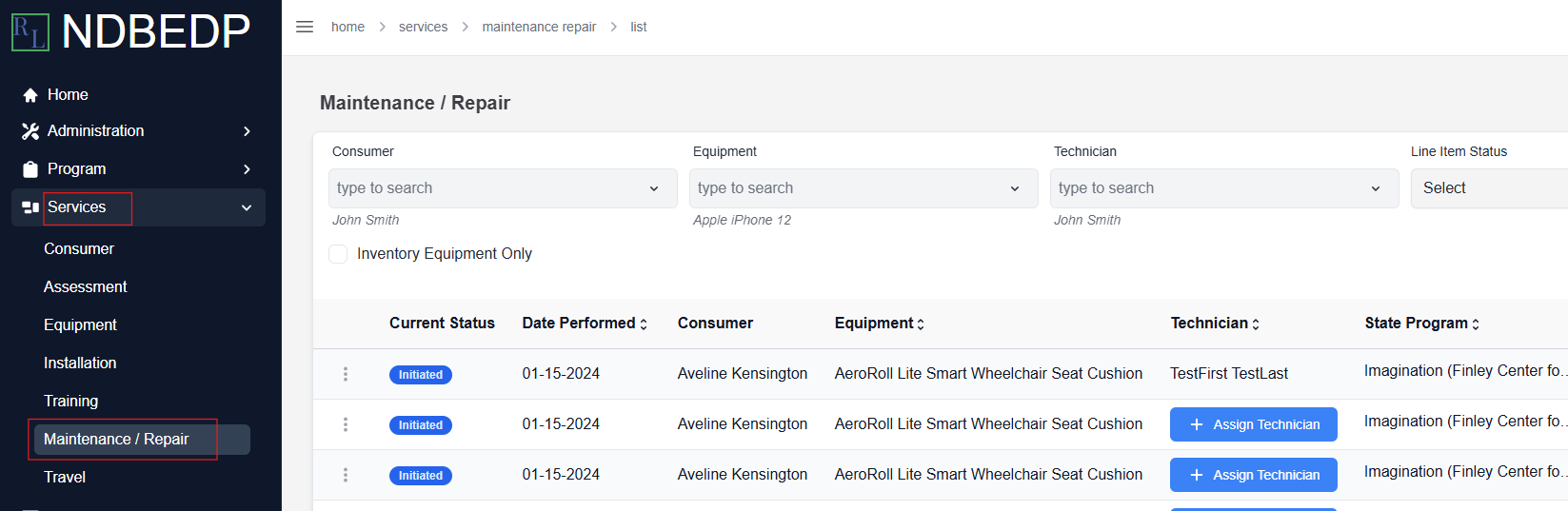The image size is (1568, 511).
Task: Open the Line Item Status select
Action: [1489, 188]
